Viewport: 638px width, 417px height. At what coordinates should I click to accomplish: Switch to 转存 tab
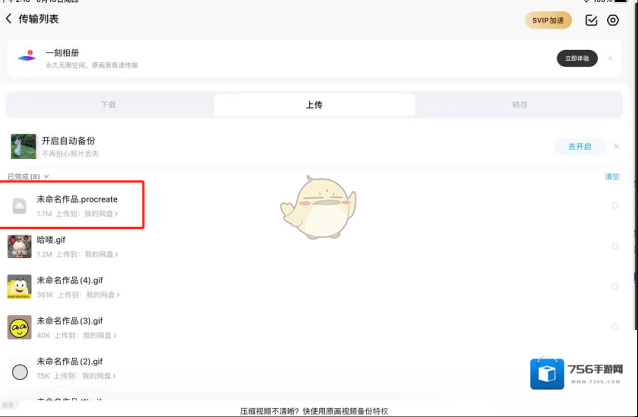(520, 105)
